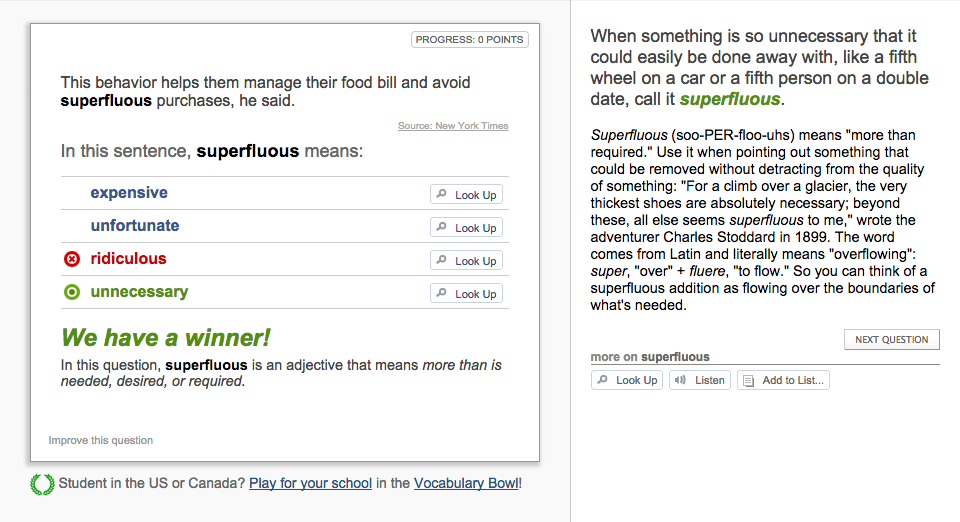Select the answer choice unfortunate

[135, 226]
